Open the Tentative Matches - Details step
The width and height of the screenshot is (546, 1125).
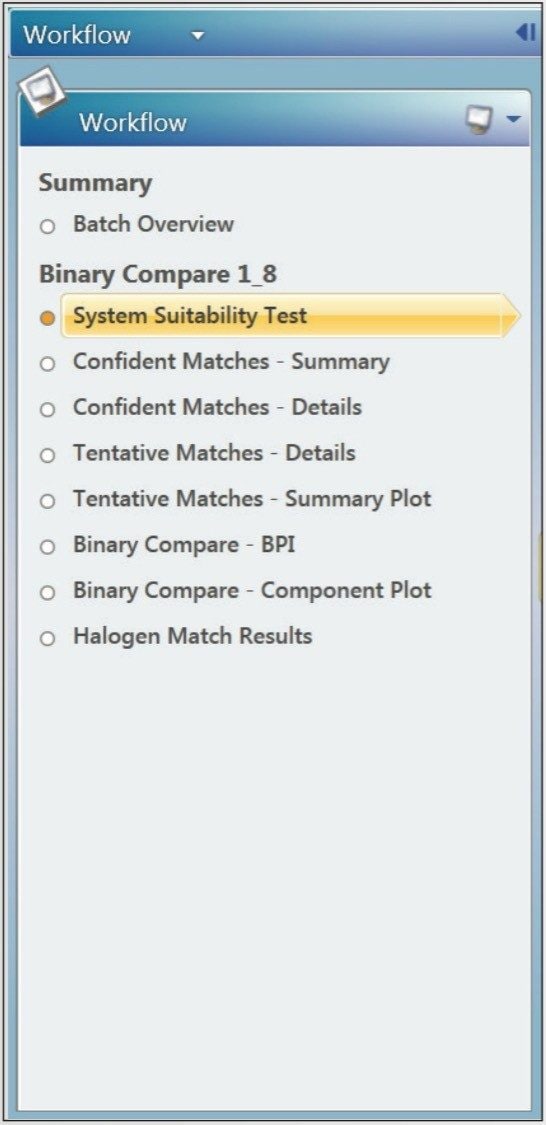pyautogui.click(x=214, y=453)
